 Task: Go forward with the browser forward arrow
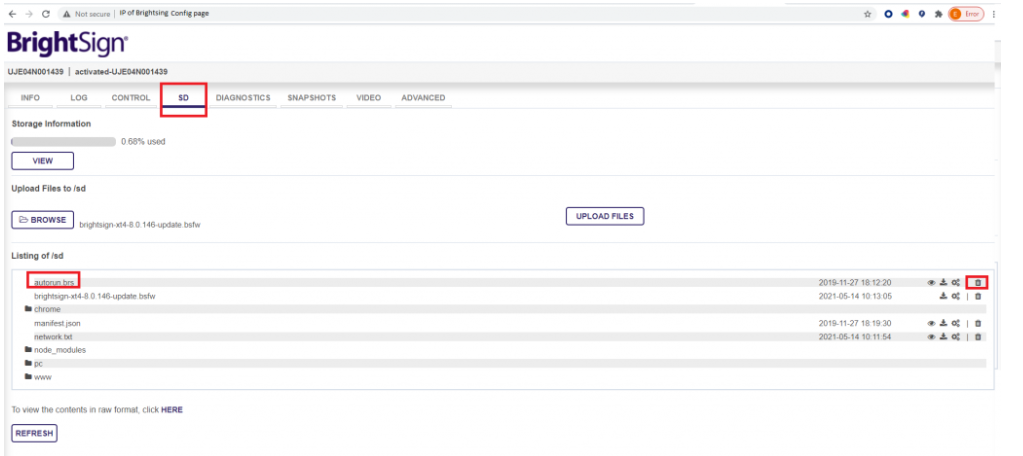pyautogui.click(x=29, y=13)
